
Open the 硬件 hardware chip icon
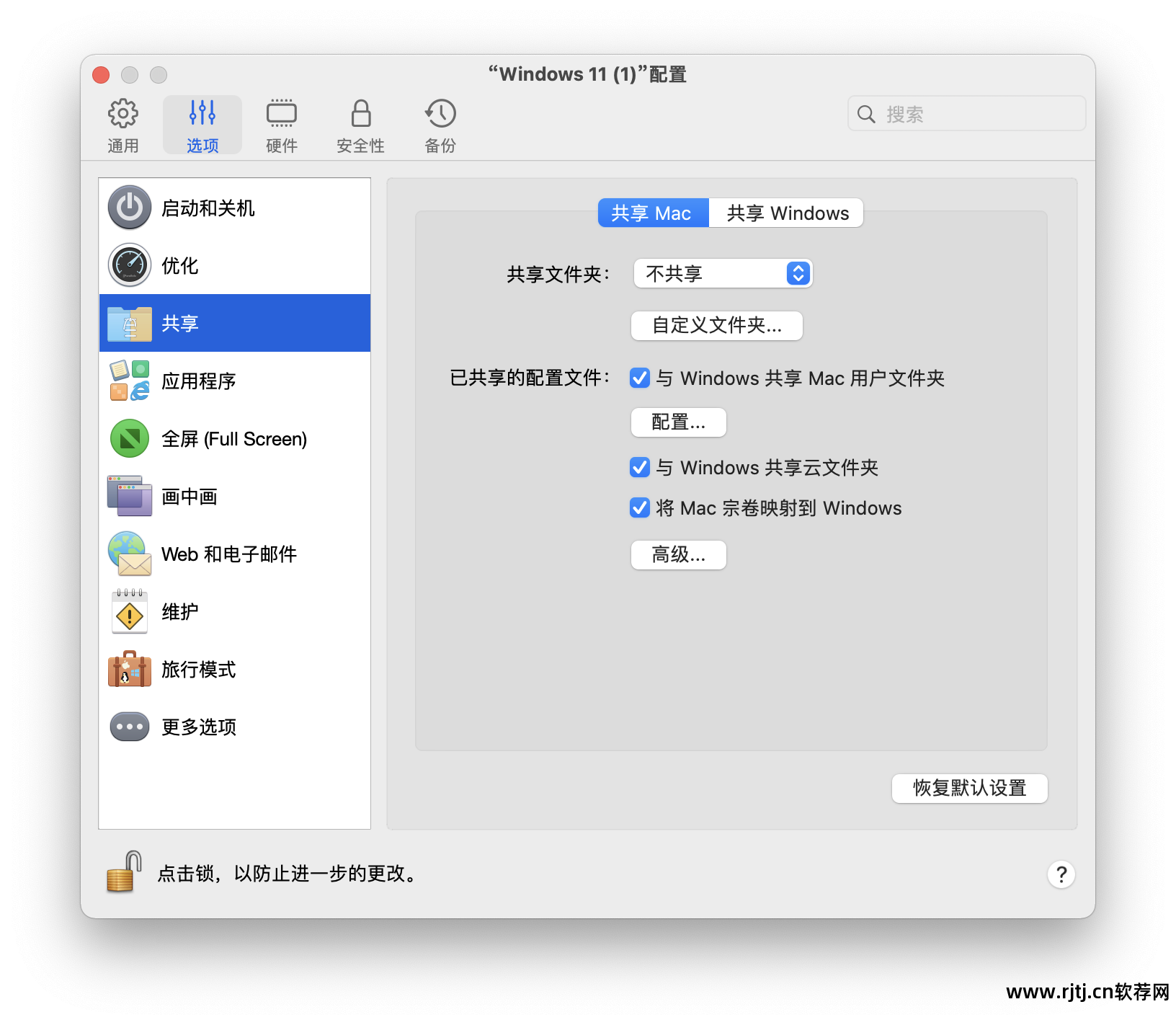point(282,113)
